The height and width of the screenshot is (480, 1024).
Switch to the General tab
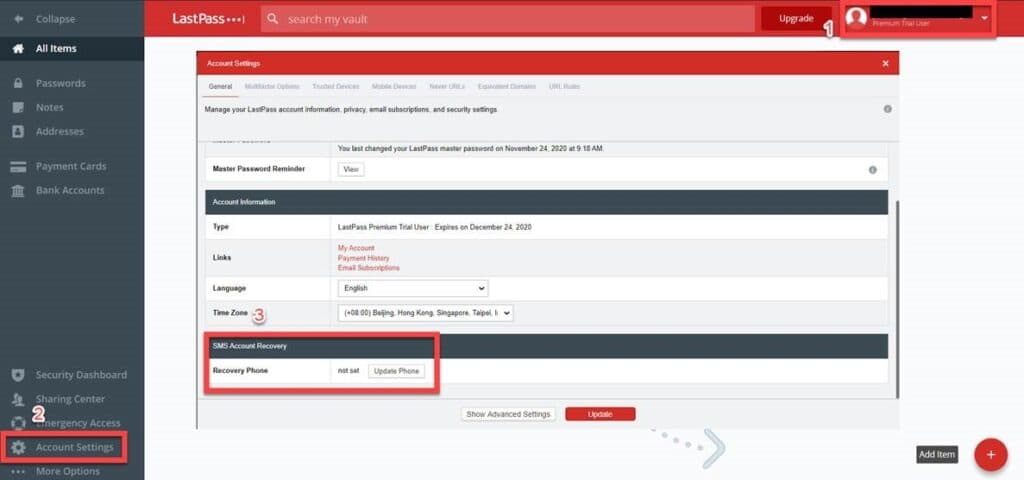(220, 87)
